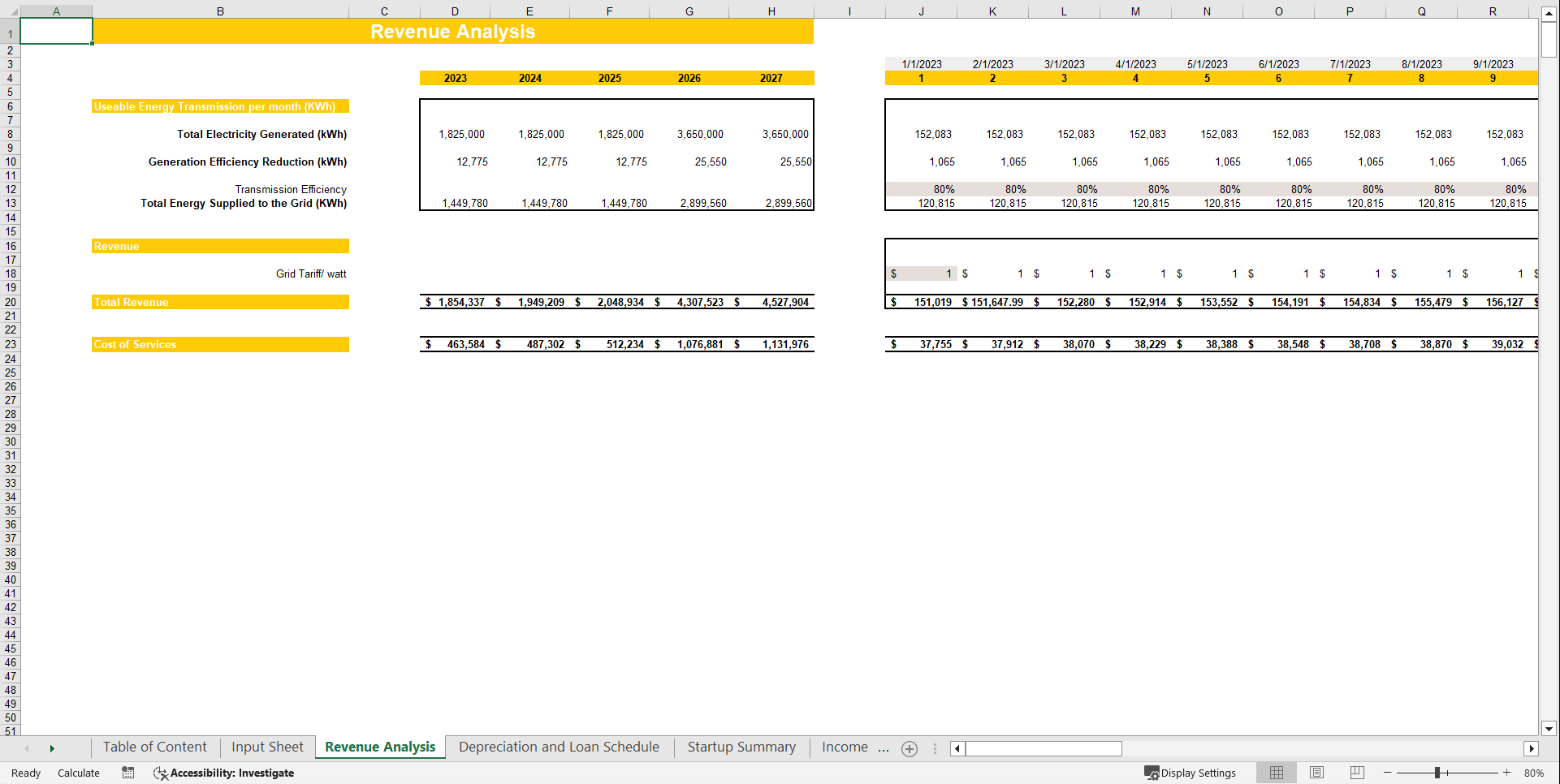The height and width of the screenshot is (784, 1560).
Task: Select the Depreciation and Loan Schedule tab
Action: [x=559, y=747]
